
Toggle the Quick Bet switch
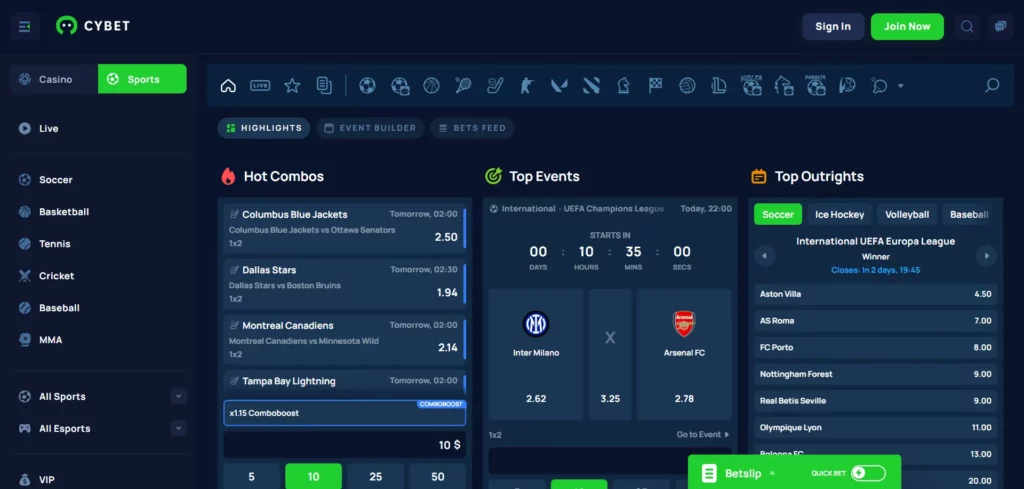coord(869,473)
